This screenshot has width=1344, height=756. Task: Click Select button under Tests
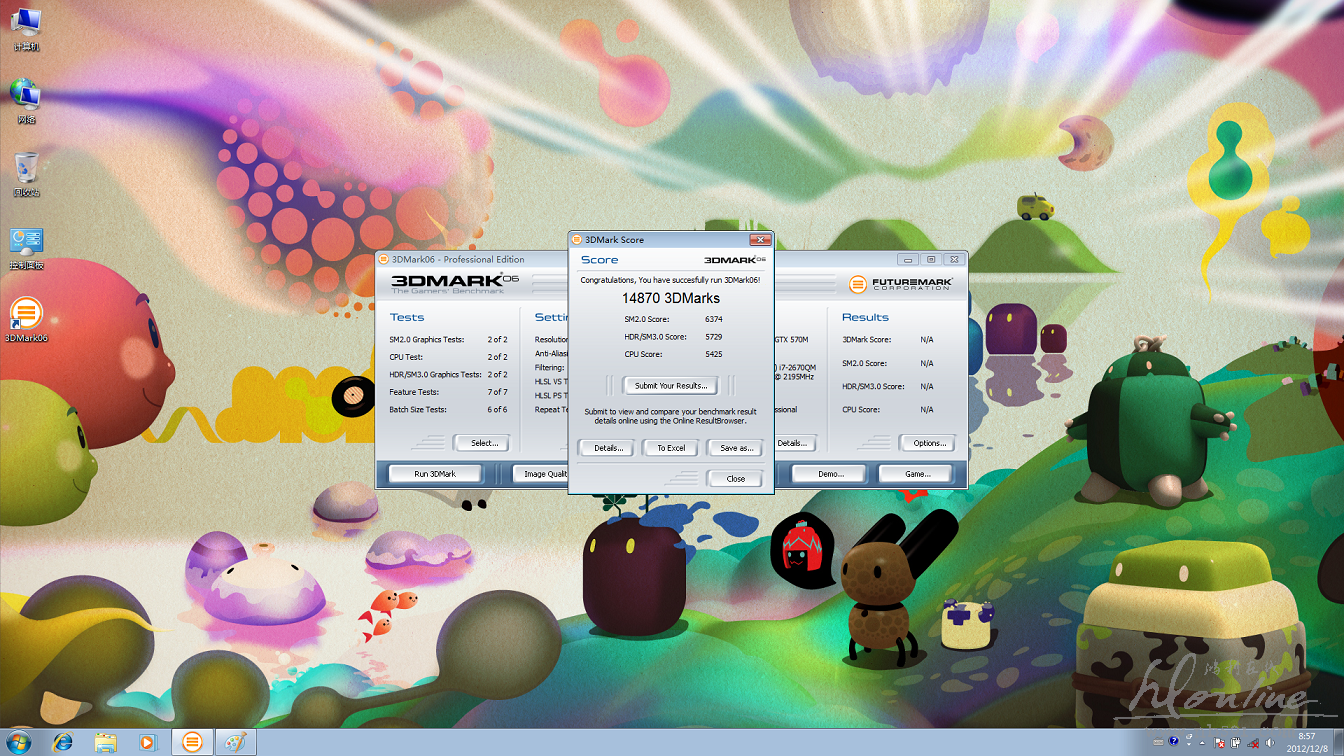pos(483,443)
